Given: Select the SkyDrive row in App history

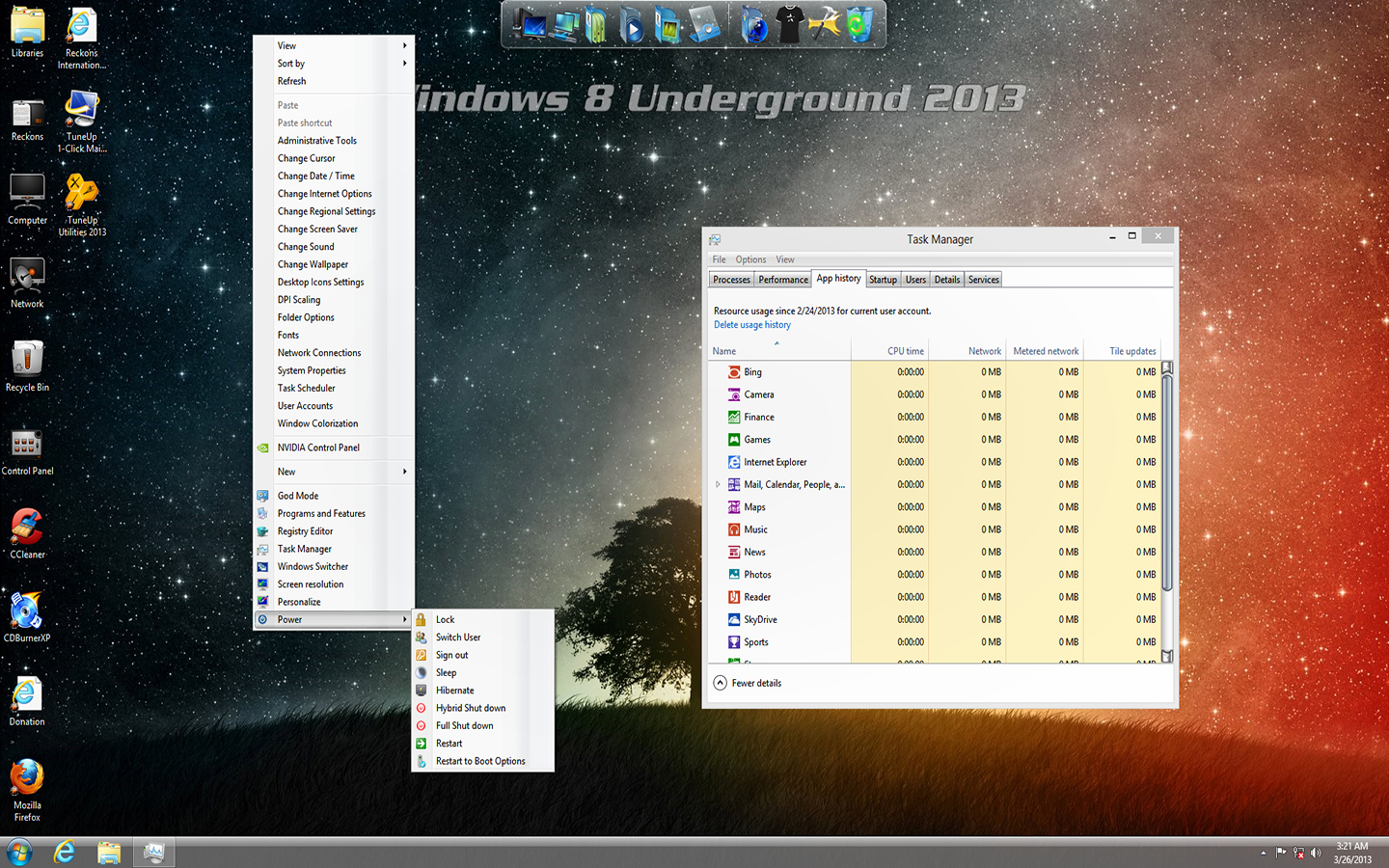Looking at the screenshot, I should (934, 619).
